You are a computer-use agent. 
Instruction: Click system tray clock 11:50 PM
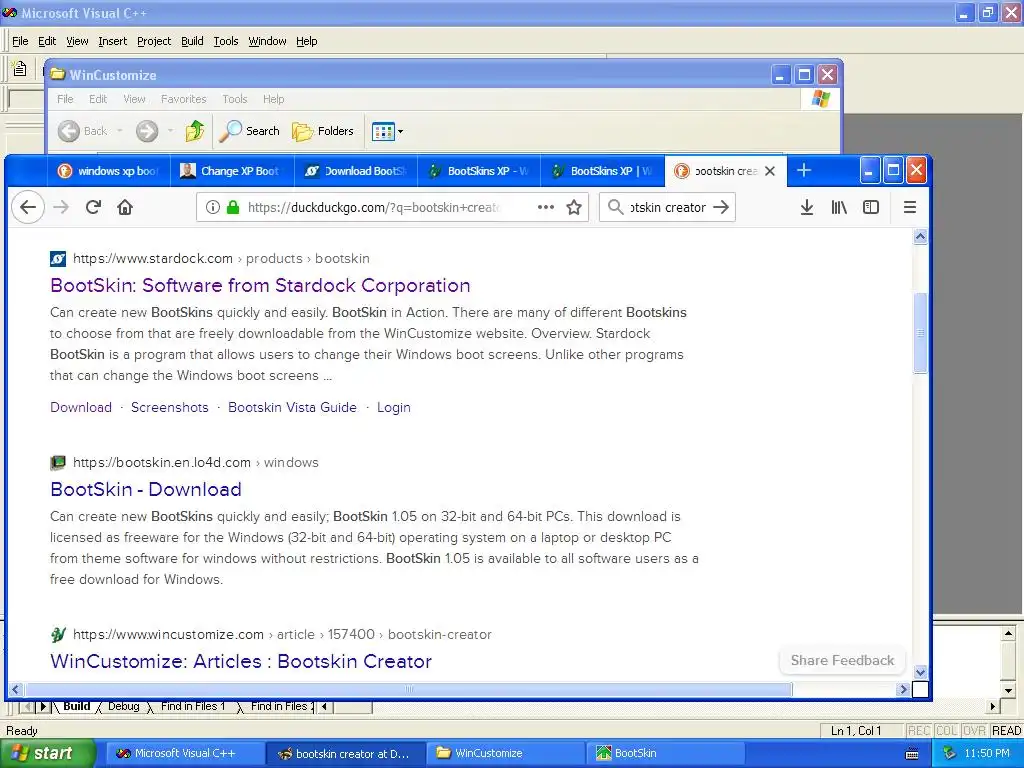[x=987, y=754]
